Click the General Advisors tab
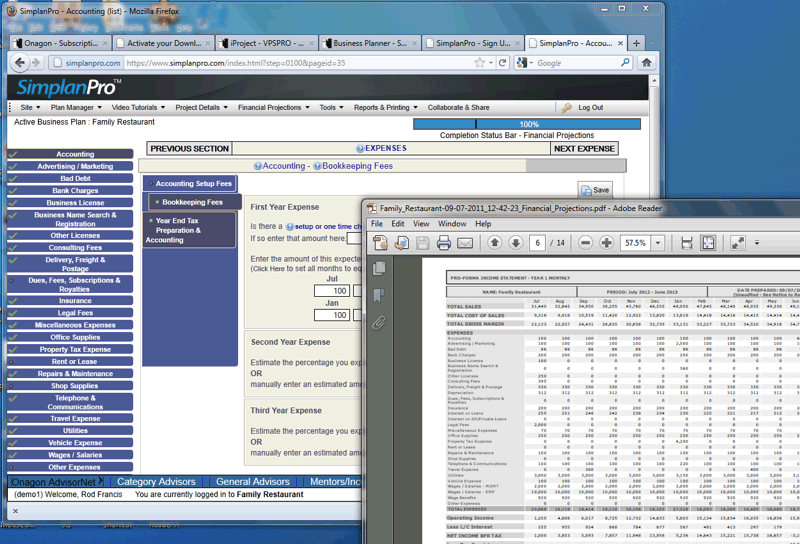 pyautogui.click(x=253, y=482)
